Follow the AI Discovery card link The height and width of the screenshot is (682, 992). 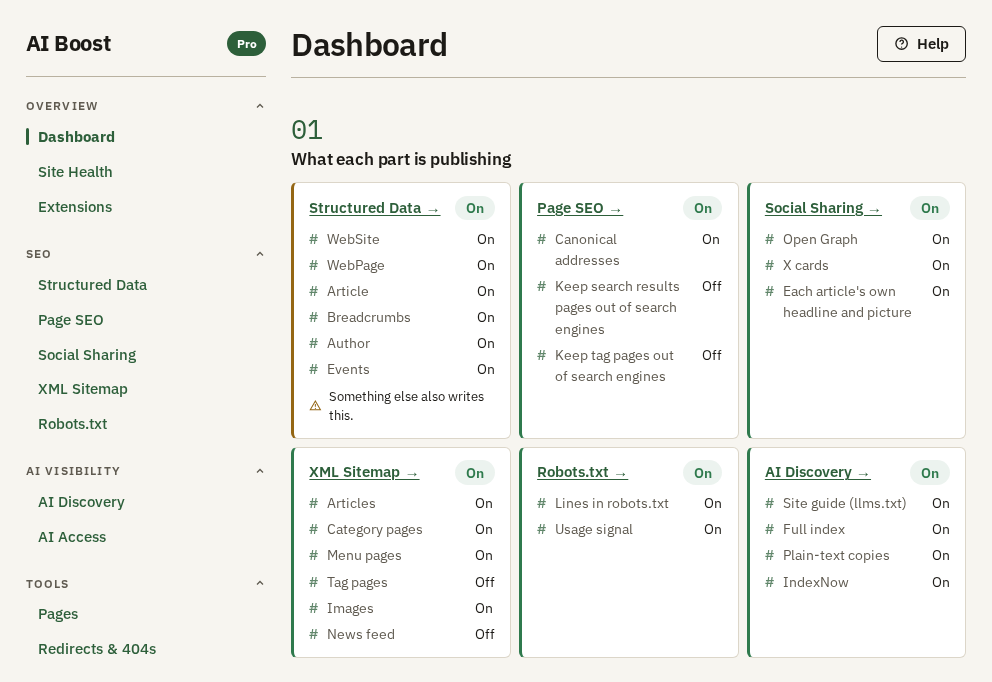pyautogui.click(x=817, y=473)
